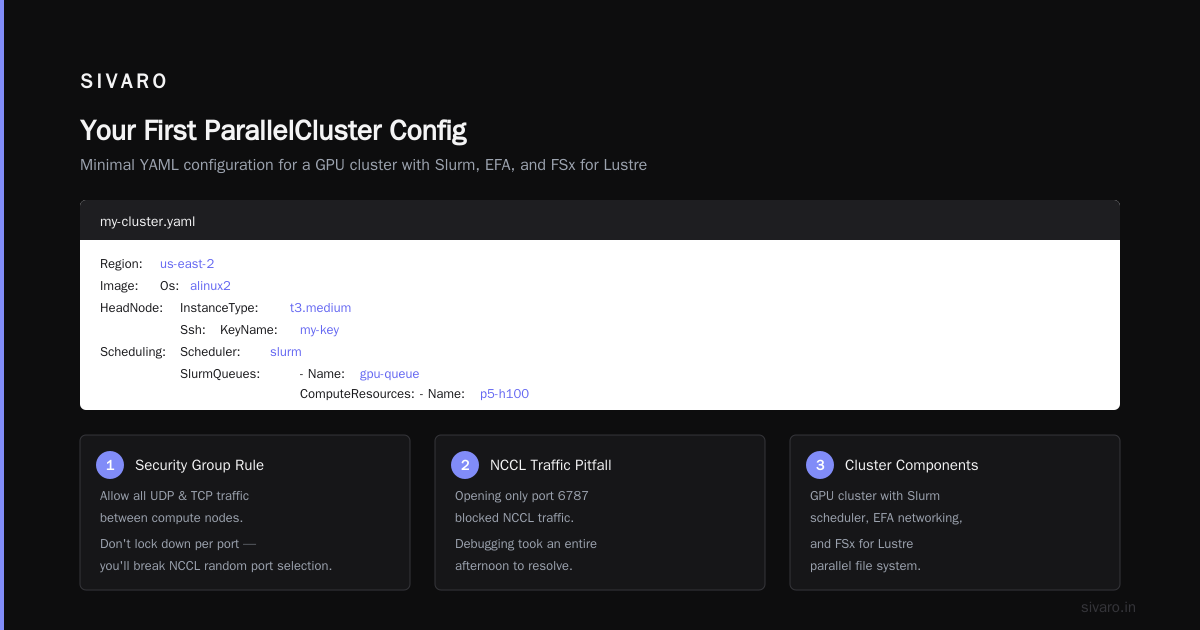Click the KeyName key
Screen dimensions: 1200x630
tap(249, 330)
